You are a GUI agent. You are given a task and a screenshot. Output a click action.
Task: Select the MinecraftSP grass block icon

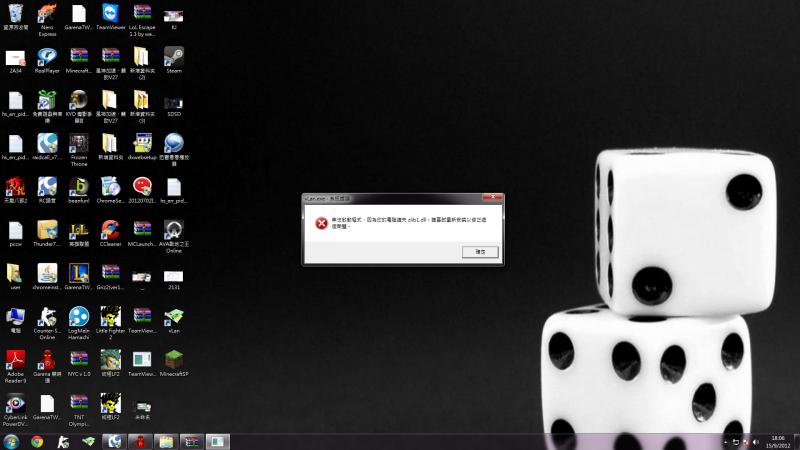tap(173, 361)
